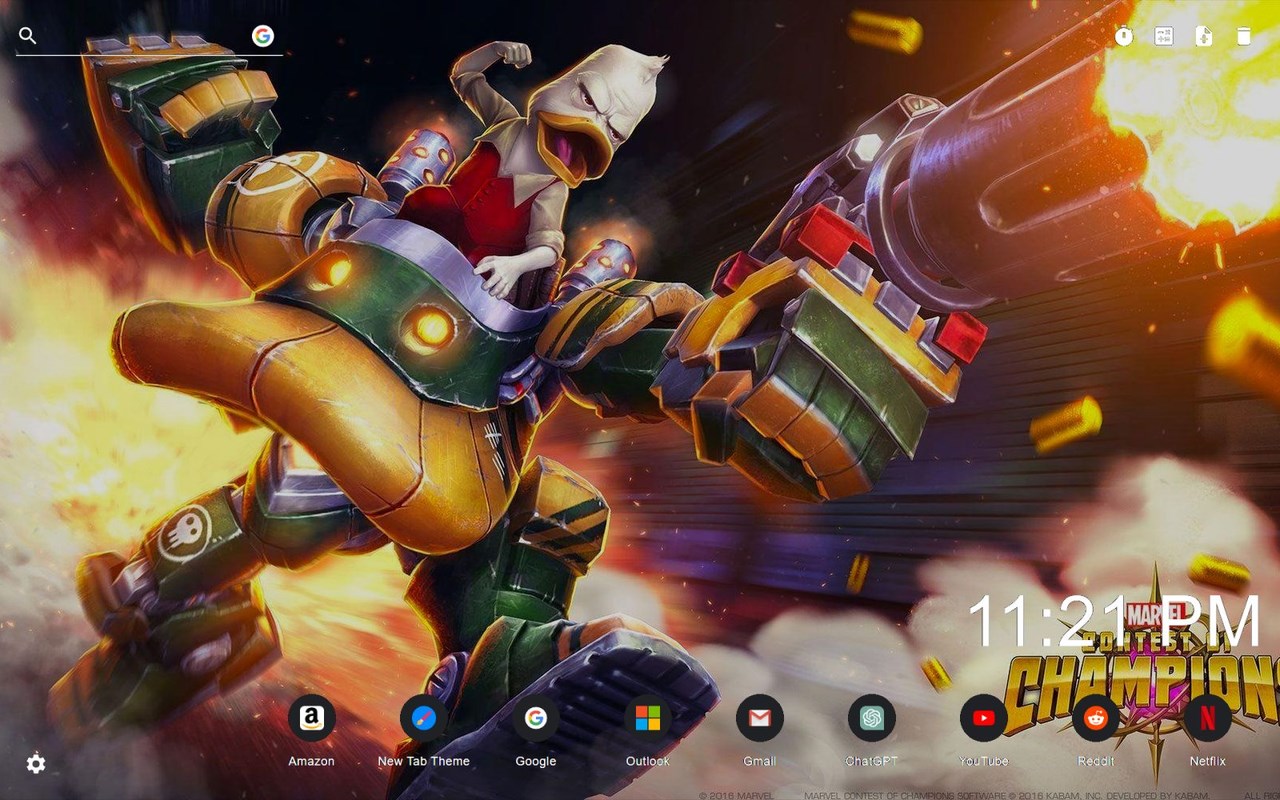This screenshot has width=1280, height=800.
Task: Click the Amazon text label
Action: click(x=312, y=761)
